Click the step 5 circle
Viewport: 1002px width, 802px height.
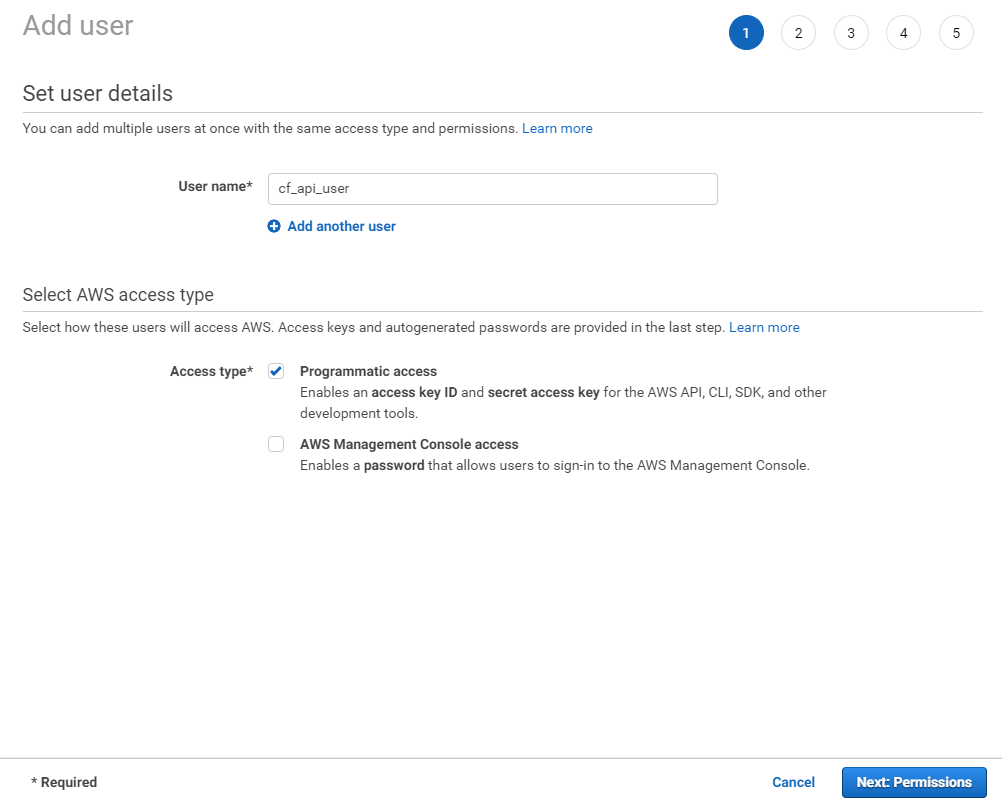[x=956, y=33]
